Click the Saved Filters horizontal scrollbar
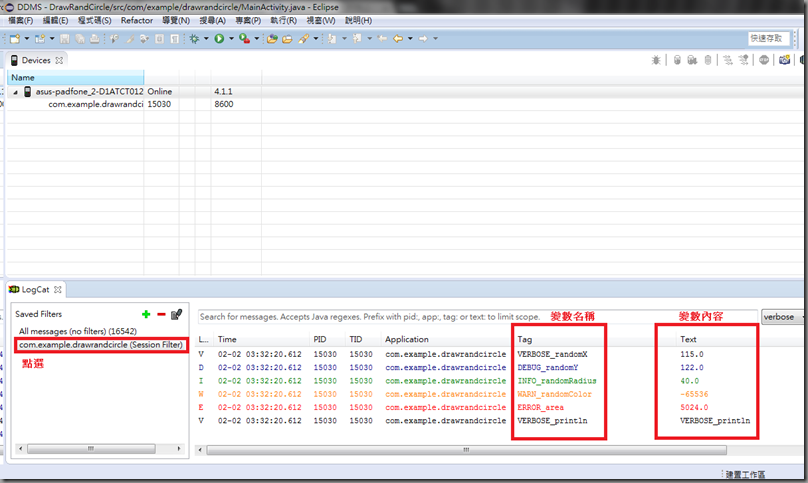This screenshot has height=483, width=808. (91, 449)
